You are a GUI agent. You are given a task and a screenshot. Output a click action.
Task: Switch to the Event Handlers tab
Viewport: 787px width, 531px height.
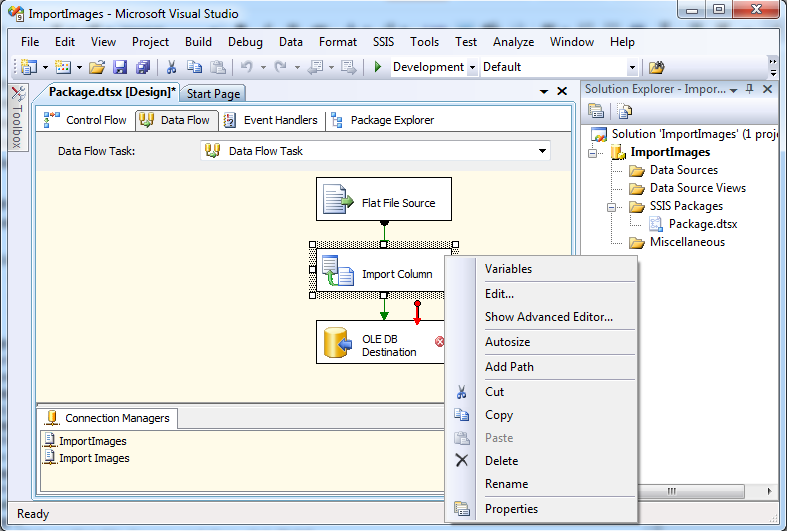point(271,120)
